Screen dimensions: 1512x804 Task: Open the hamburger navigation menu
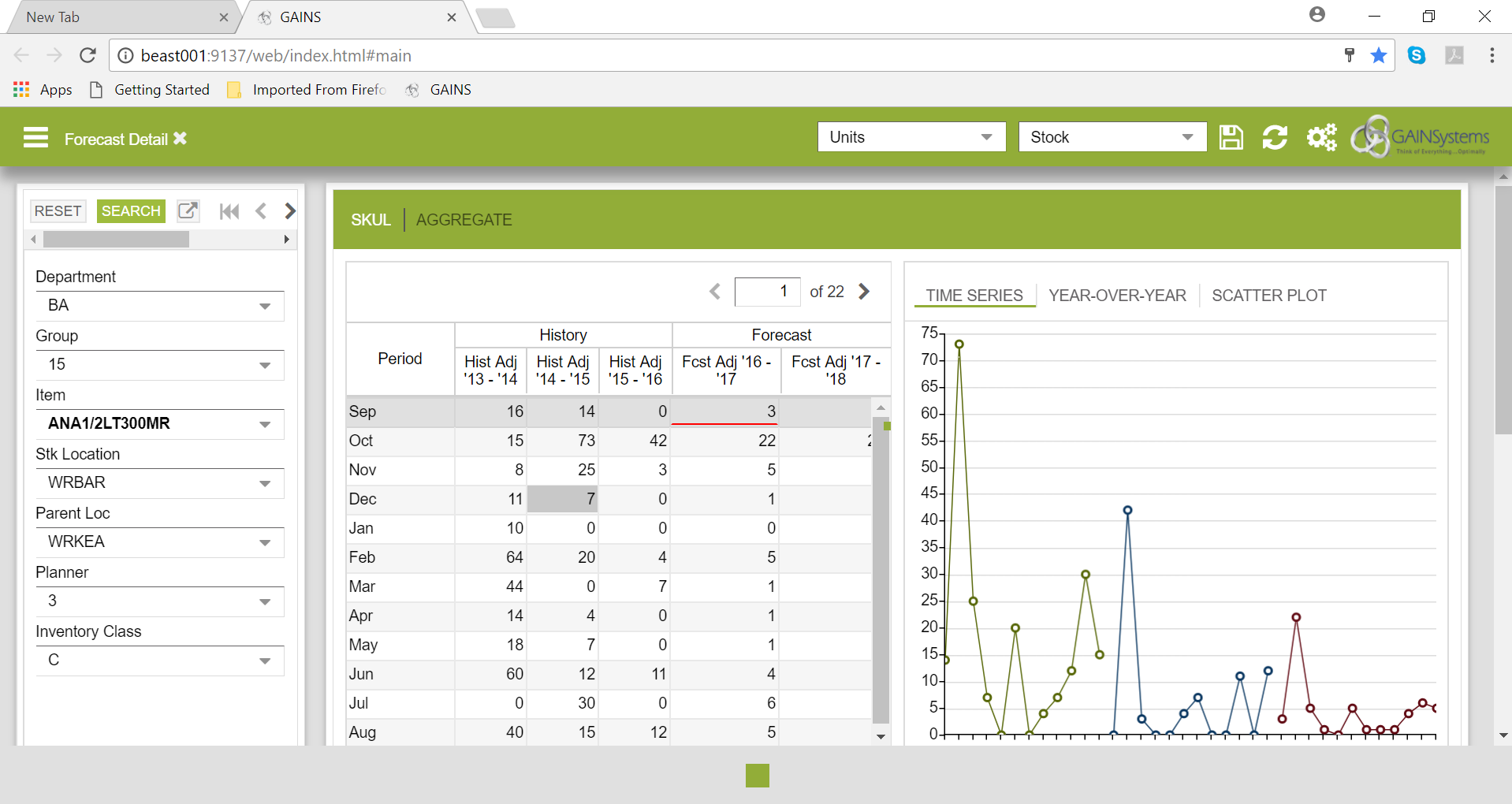[36, 138]
